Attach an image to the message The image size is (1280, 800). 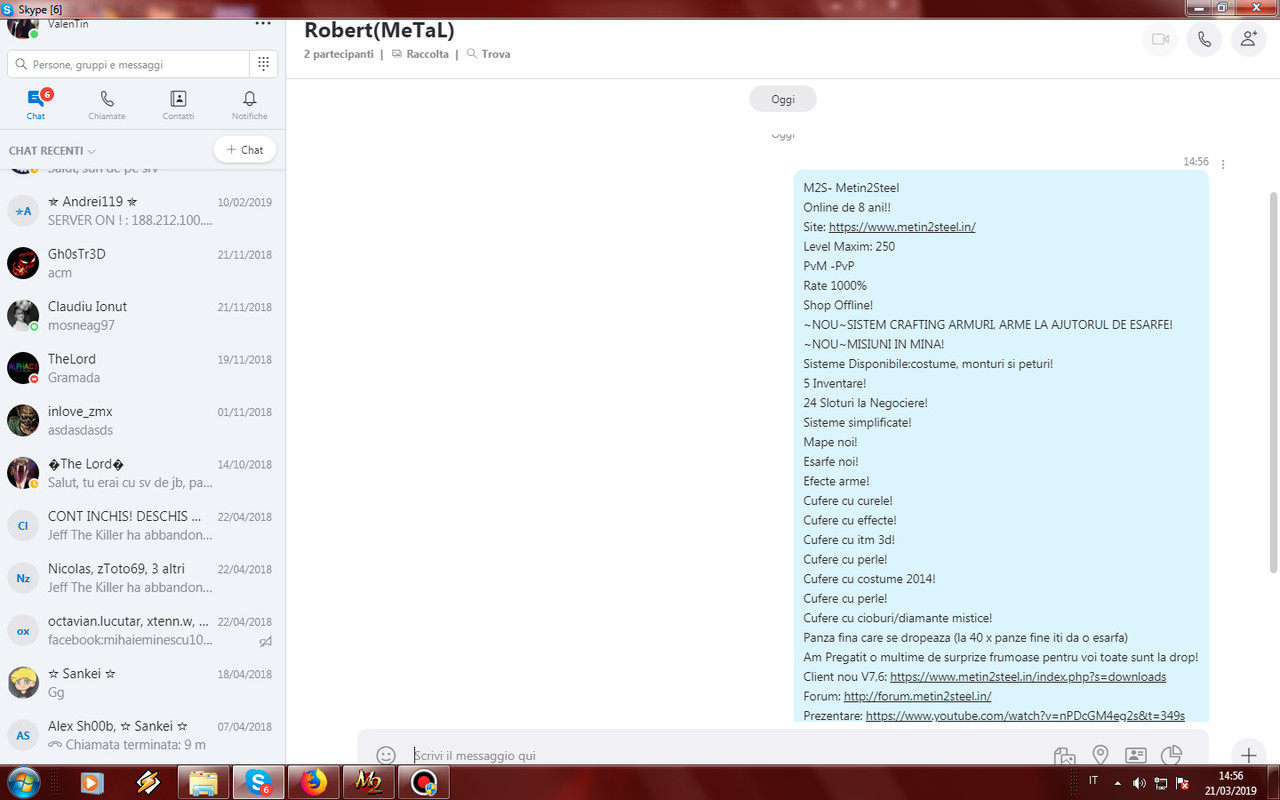click(x=1064, y=756)
